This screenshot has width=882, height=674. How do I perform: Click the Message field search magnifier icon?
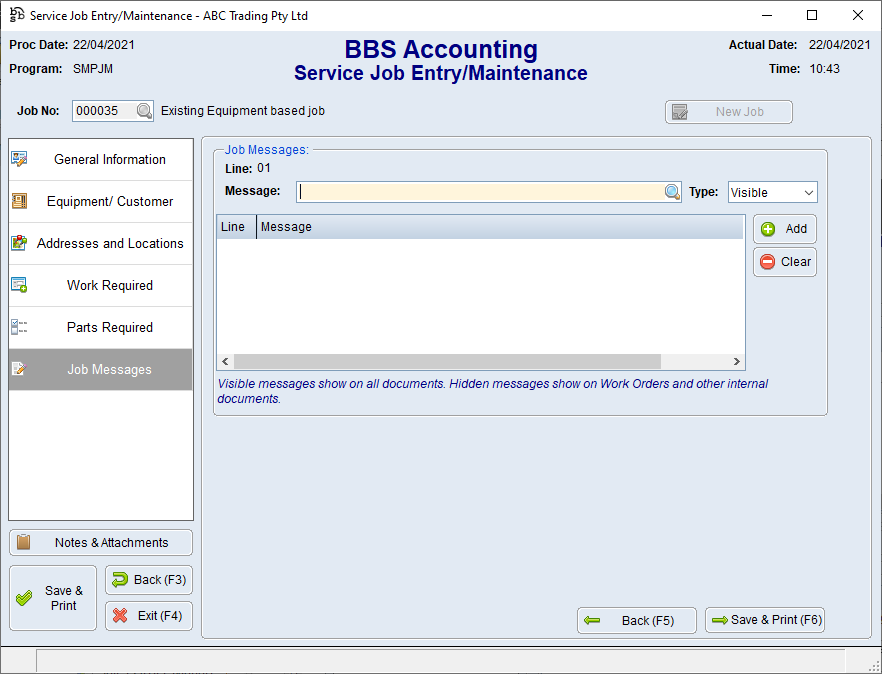click(x=673, y=192)
